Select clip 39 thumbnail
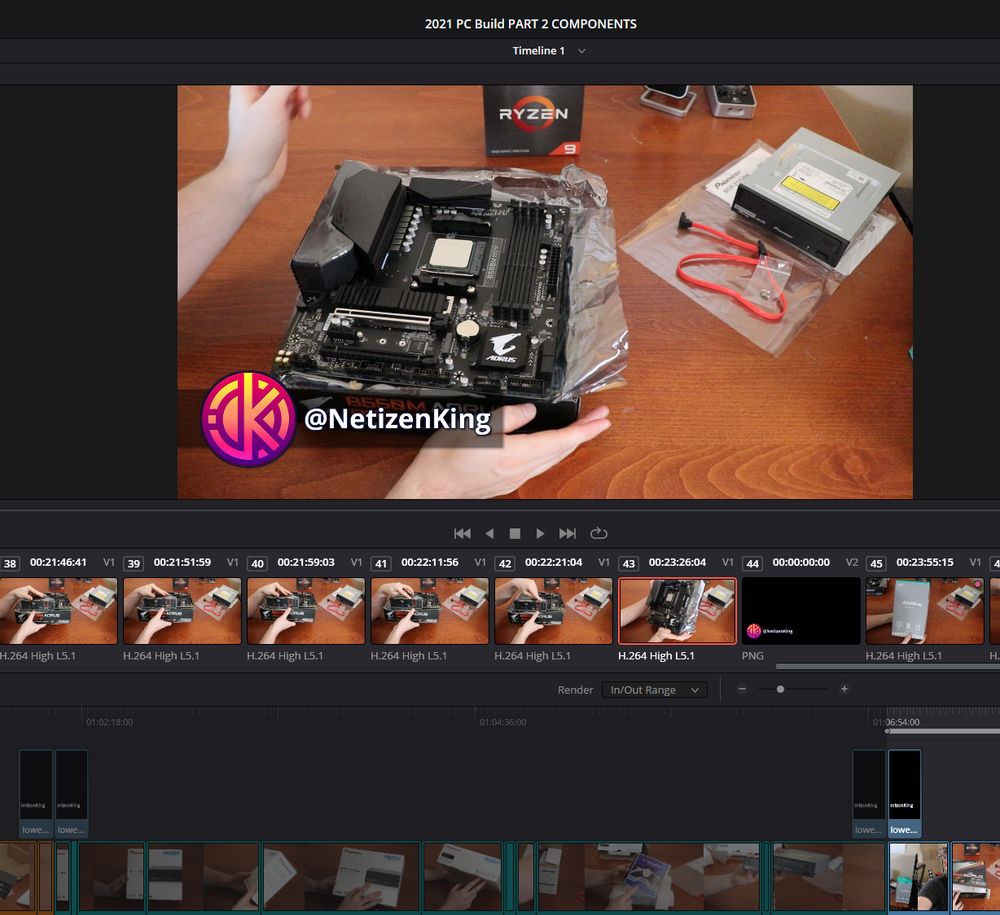The height and width of the screenshot is (915, 1000). (x=182, y=610)
